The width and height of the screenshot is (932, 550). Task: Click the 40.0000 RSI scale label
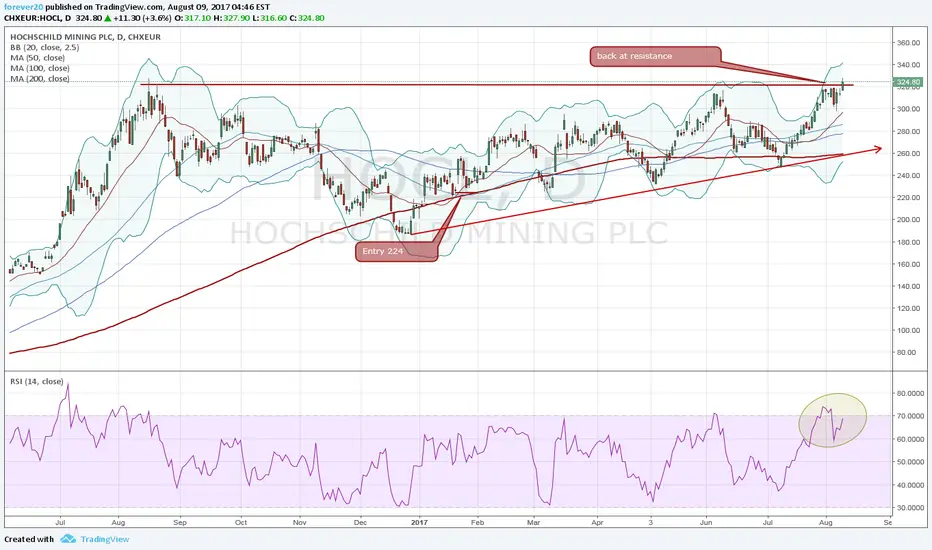tap(911, 485)
